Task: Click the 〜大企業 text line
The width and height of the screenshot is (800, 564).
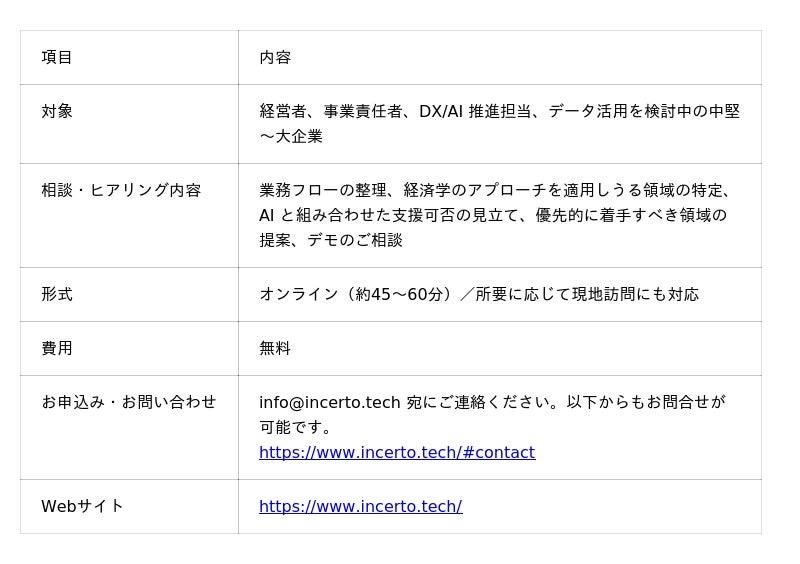Action: pos(291,137)
